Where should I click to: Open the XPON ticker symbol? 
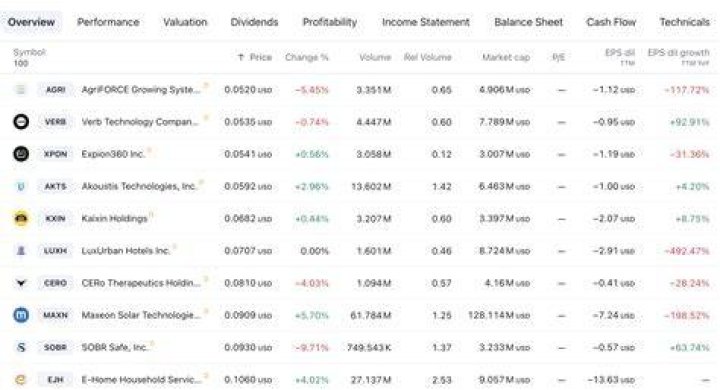[x=55, y=154]
